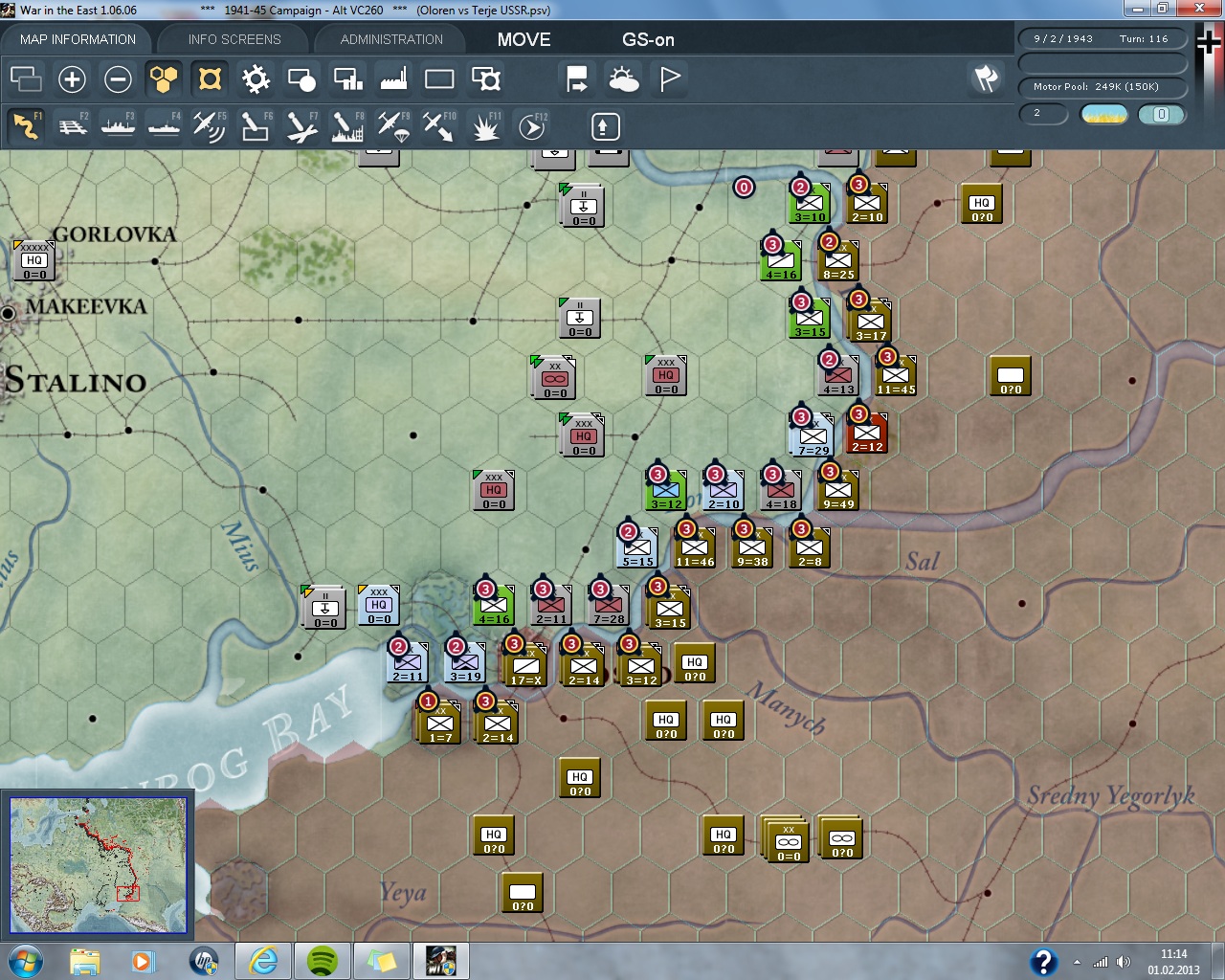Toggle the hex grid display

point(164,78)
